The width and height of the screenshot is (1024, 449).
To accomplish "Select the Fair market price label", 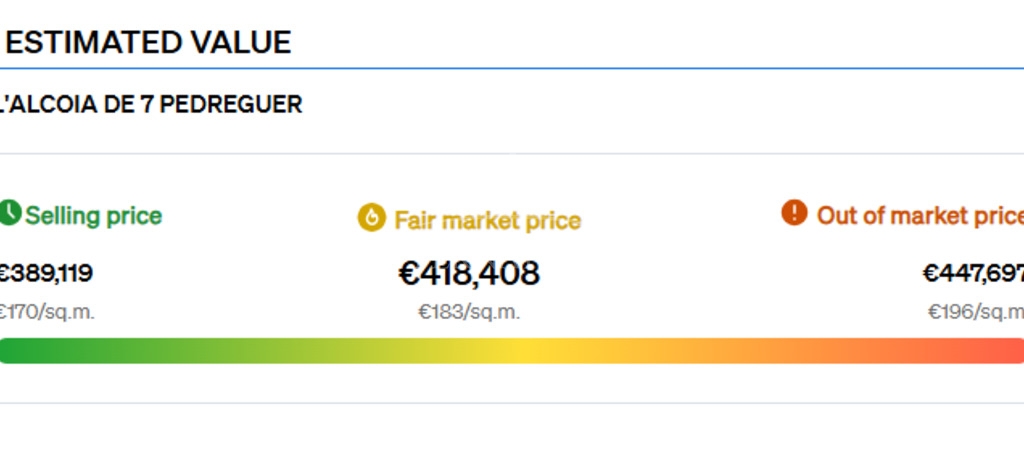I will click(487, 221).
